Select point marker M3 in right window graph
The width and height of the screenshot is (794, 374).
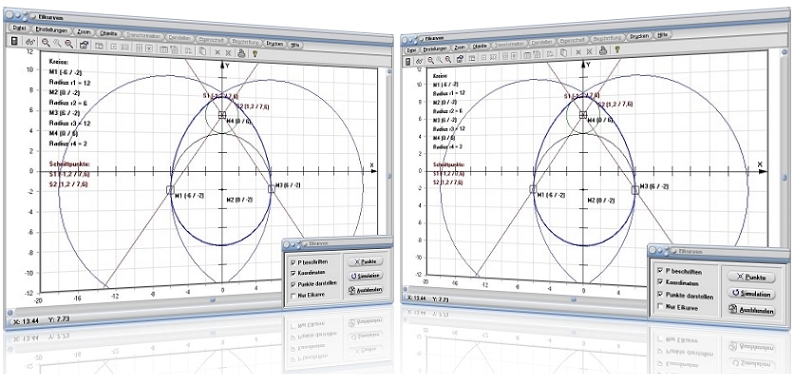point(635,190)
